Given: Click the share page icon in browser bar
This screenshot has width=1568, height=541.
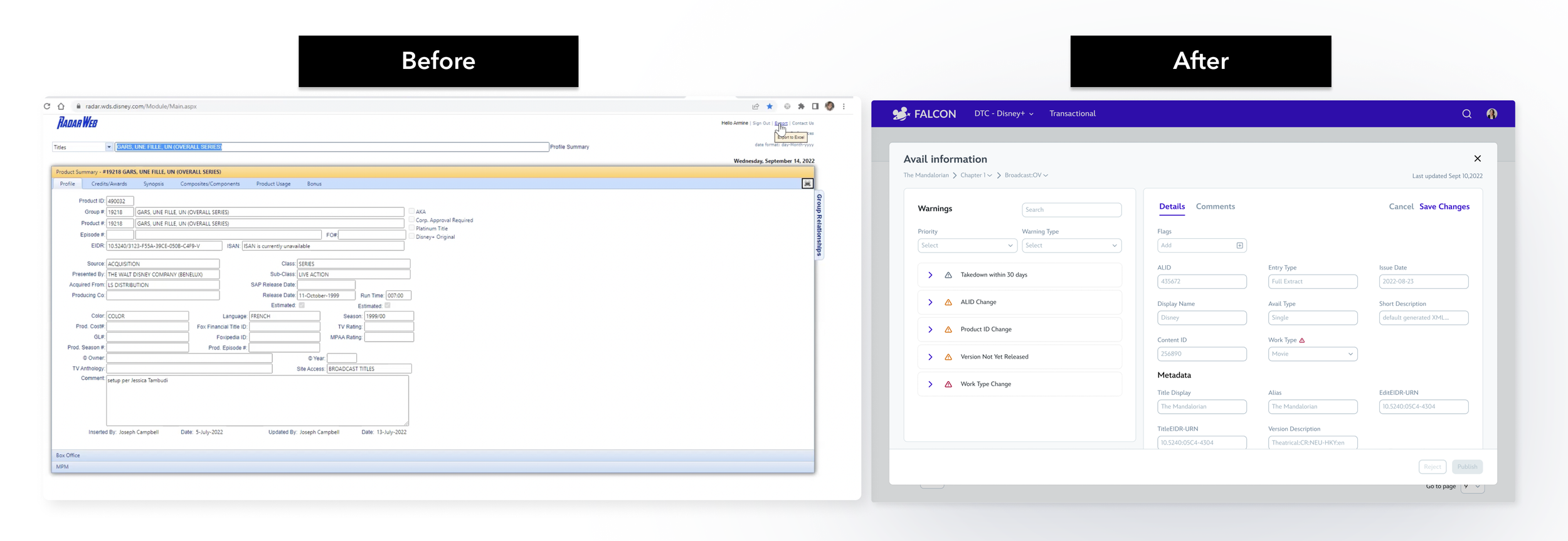Looking at the screenshot, I should pyautogui.click(x=756, y=107).
